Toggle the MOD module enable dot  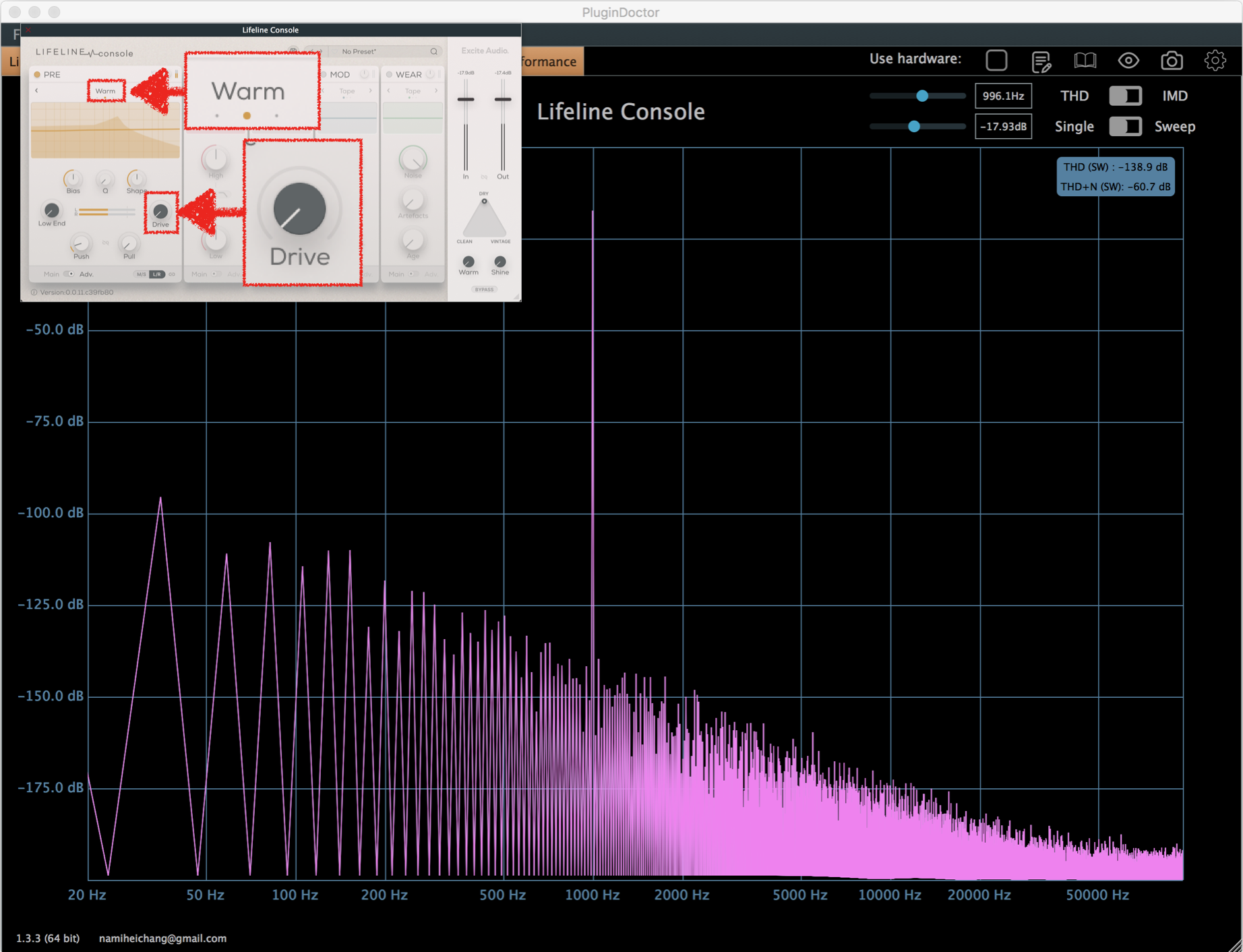324,74
